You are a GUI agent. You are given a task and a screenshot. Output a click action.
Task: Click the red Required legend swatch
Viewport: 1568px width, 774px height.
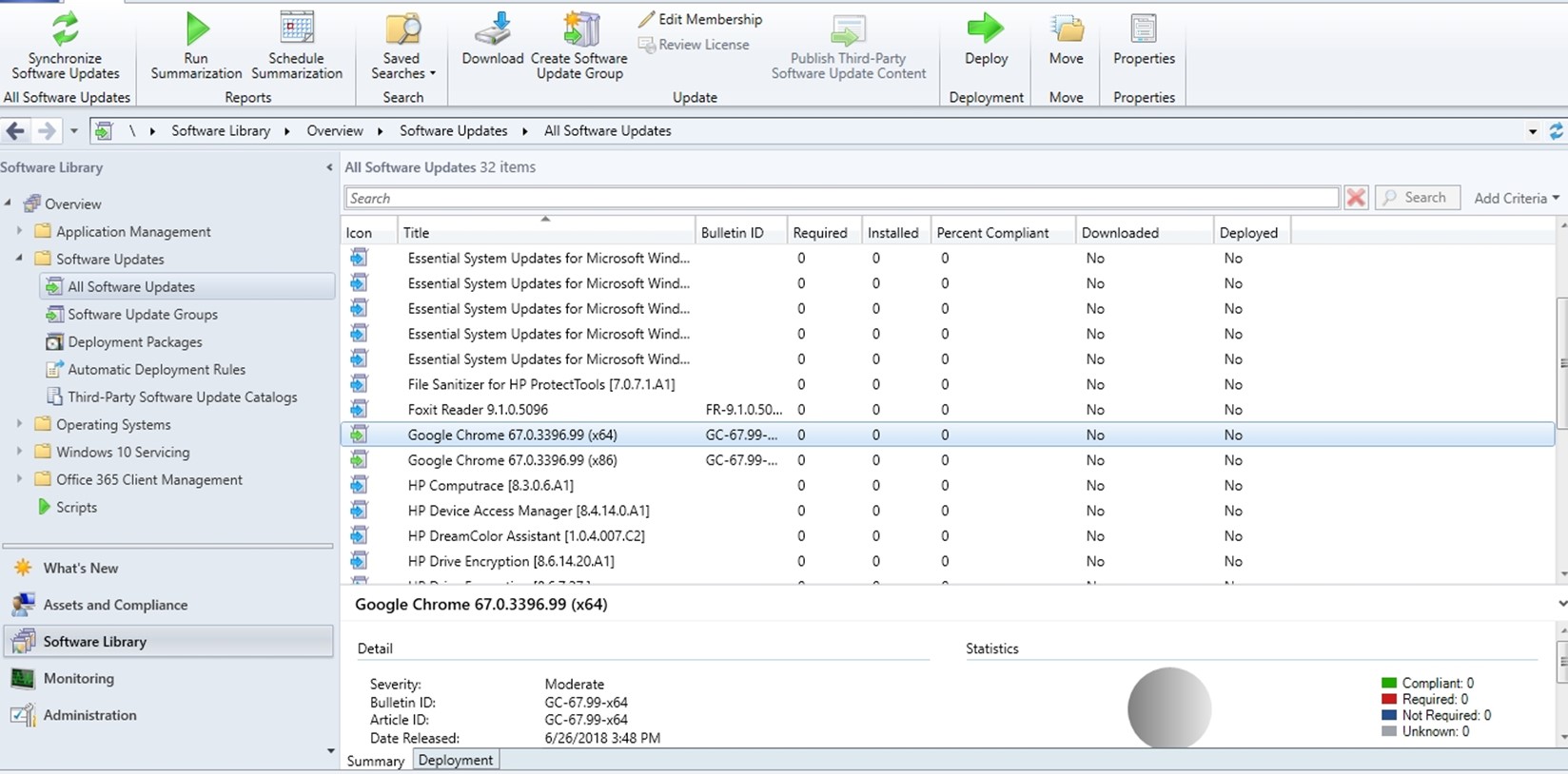tap(1388, 699)
